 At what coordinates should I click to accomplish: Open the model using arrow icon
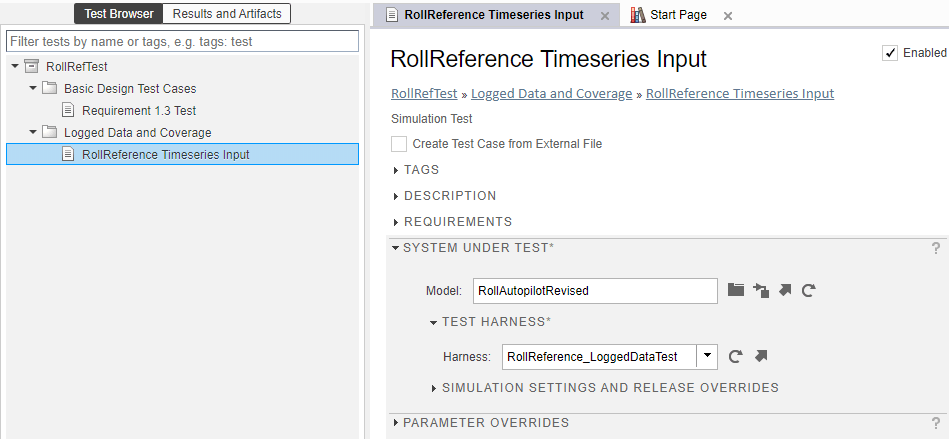tap(785, 290)
